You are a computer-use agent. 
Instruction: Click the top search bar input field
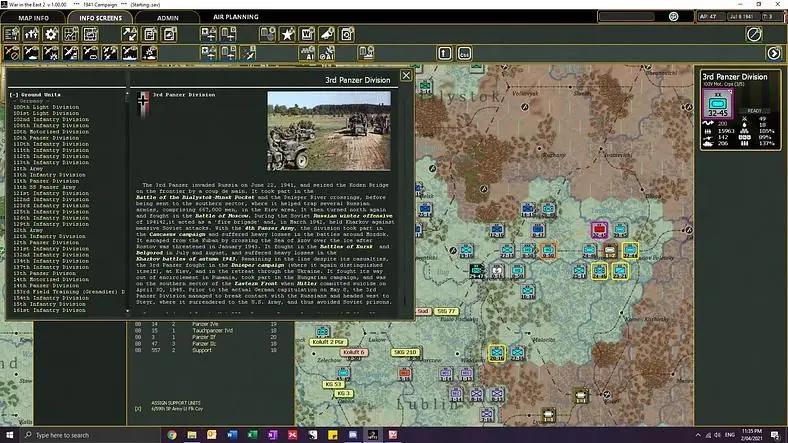pyautogui.click(x=626, y=17)
